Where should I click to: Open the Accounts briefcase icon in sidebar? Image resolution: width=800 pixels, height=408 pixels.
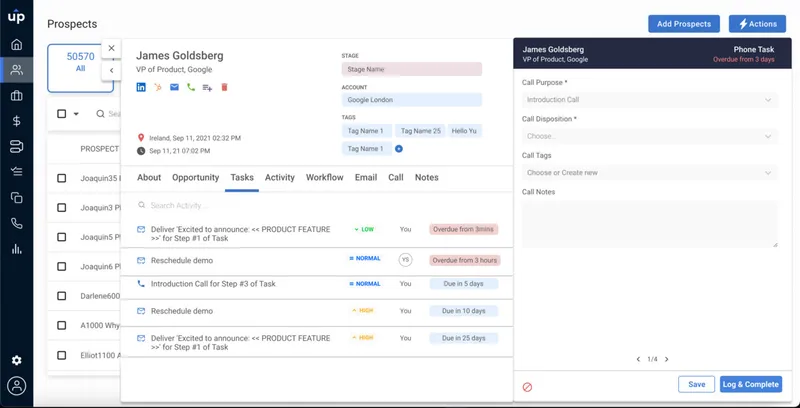(x=17, y=95)
